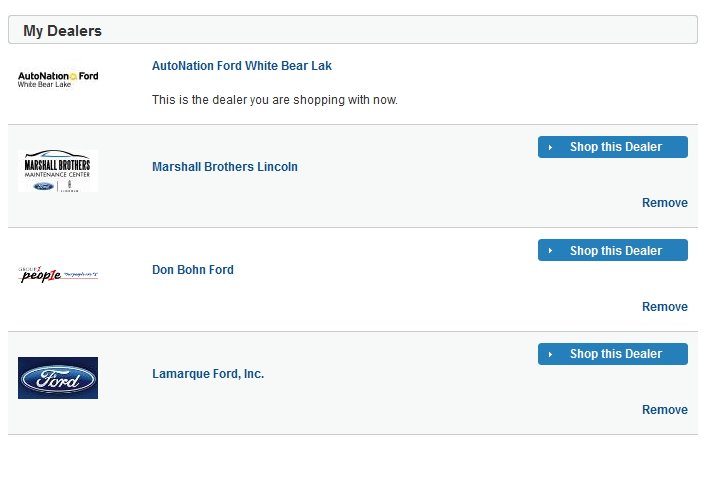Click the blue Ford oval logo for Lamarque
Viewport: 709px width, 479px height.
pyautogui.click(x=58, y=378)
